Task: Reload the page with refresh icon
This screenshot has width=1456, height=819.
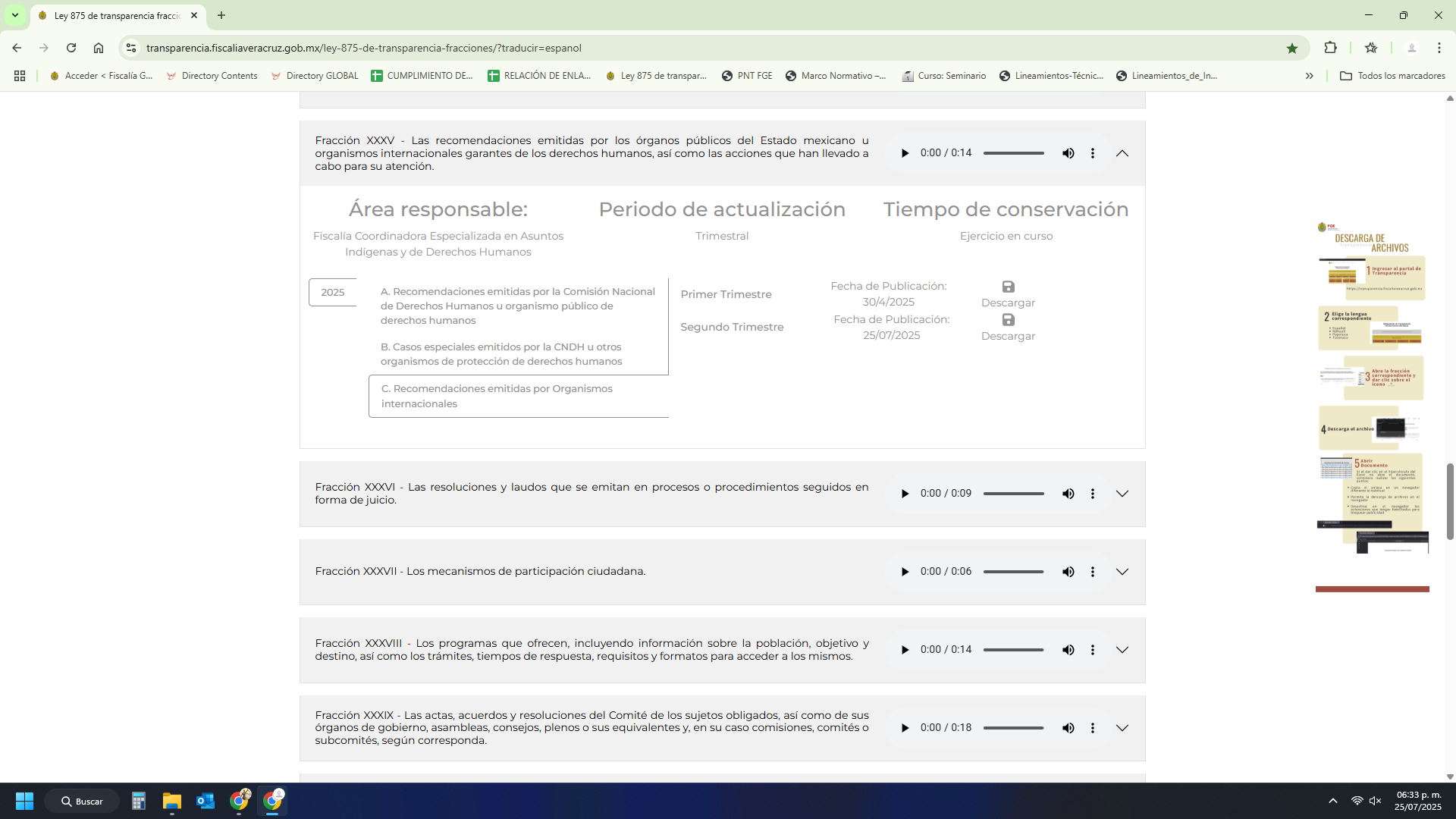Action: (x=71, y=48)
